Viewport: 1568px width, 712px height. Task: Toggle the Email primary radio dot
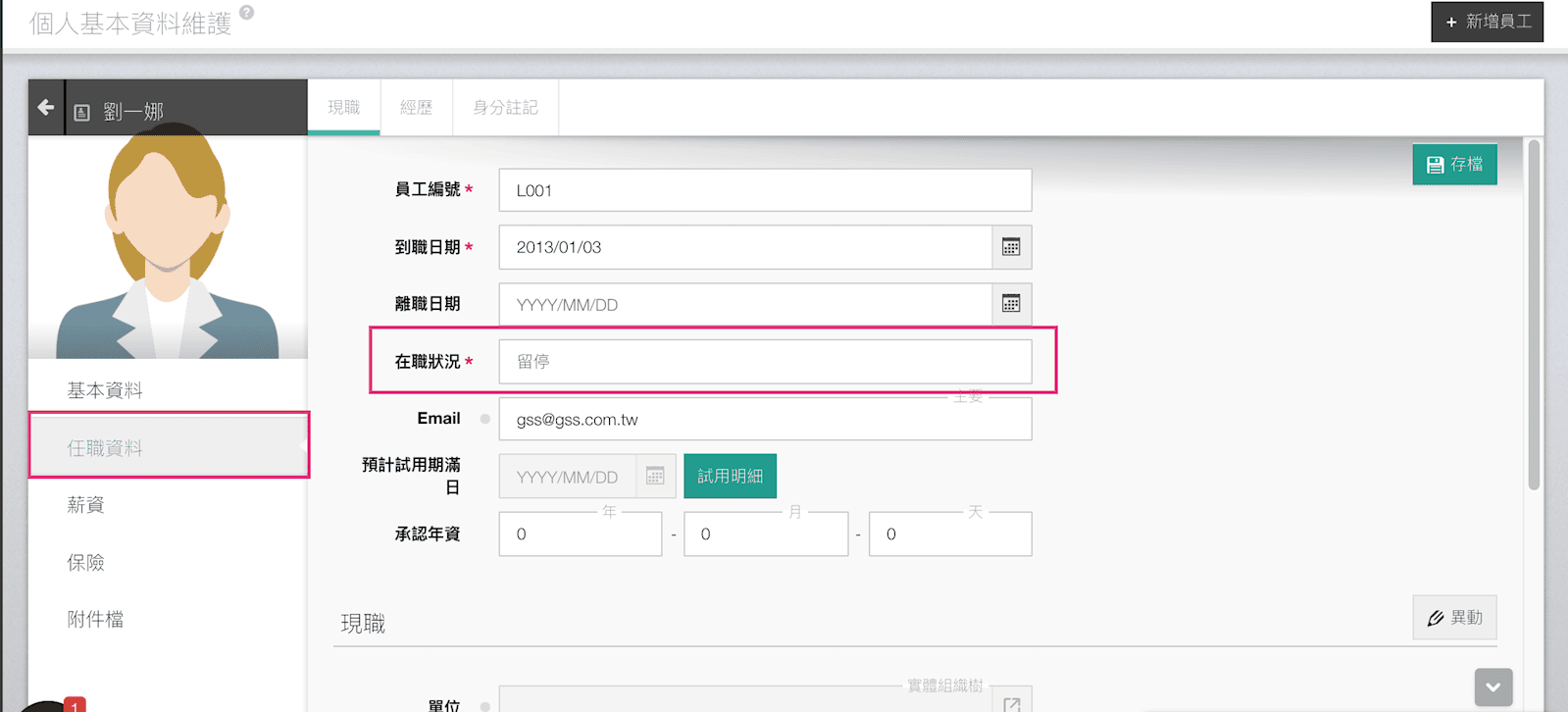coord(484,419)
